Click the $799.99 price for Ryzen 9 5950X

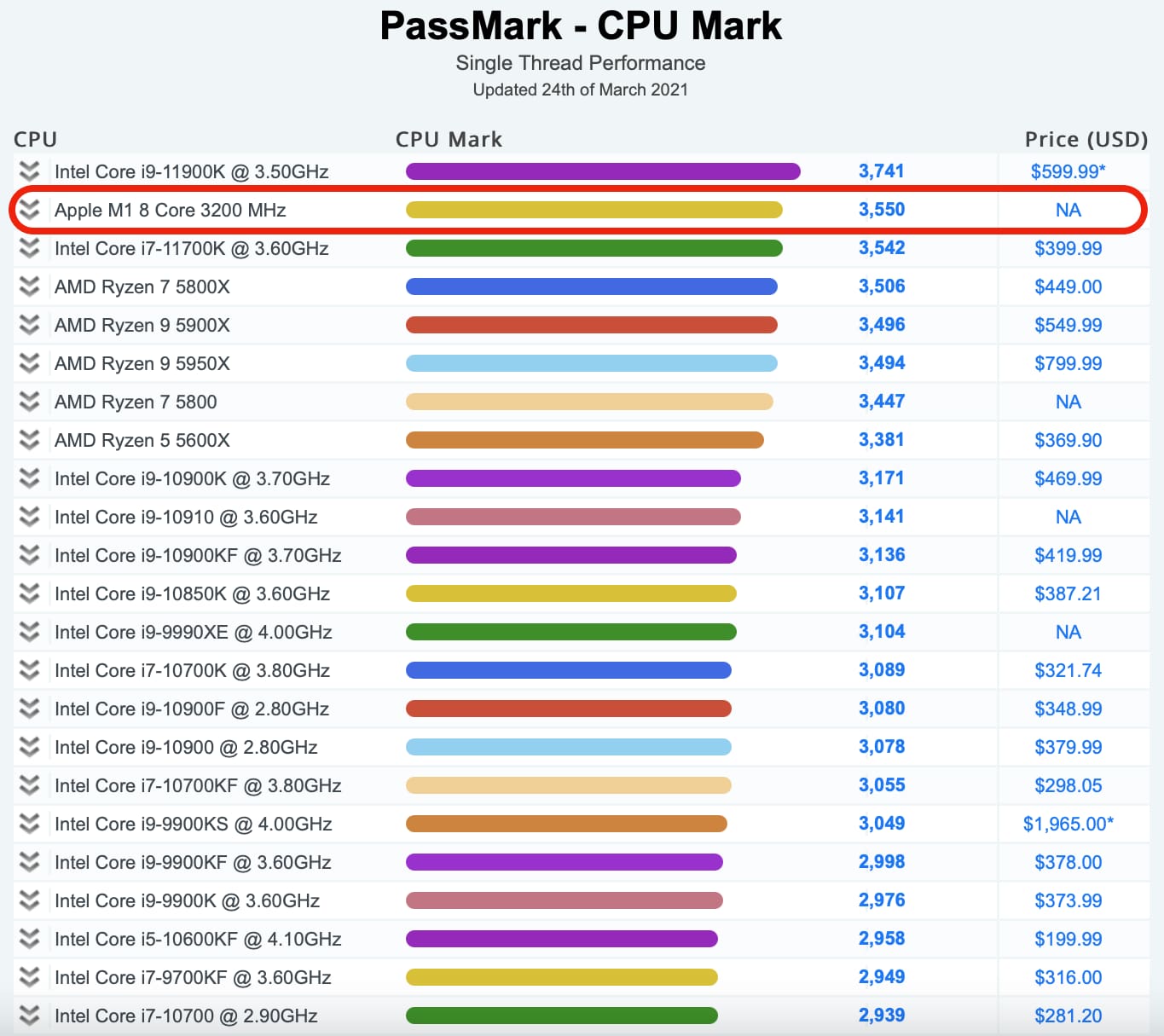click(x=1068, y=363)
